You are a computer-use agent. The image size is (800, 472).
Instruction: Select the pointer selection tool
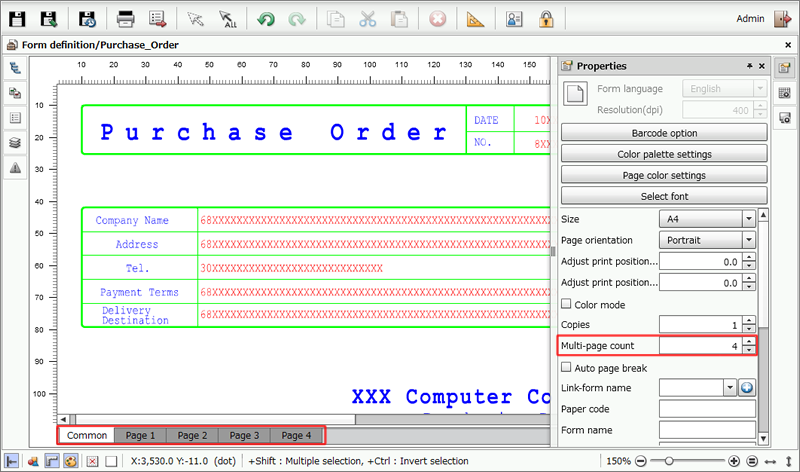click(x=195, y=19)
